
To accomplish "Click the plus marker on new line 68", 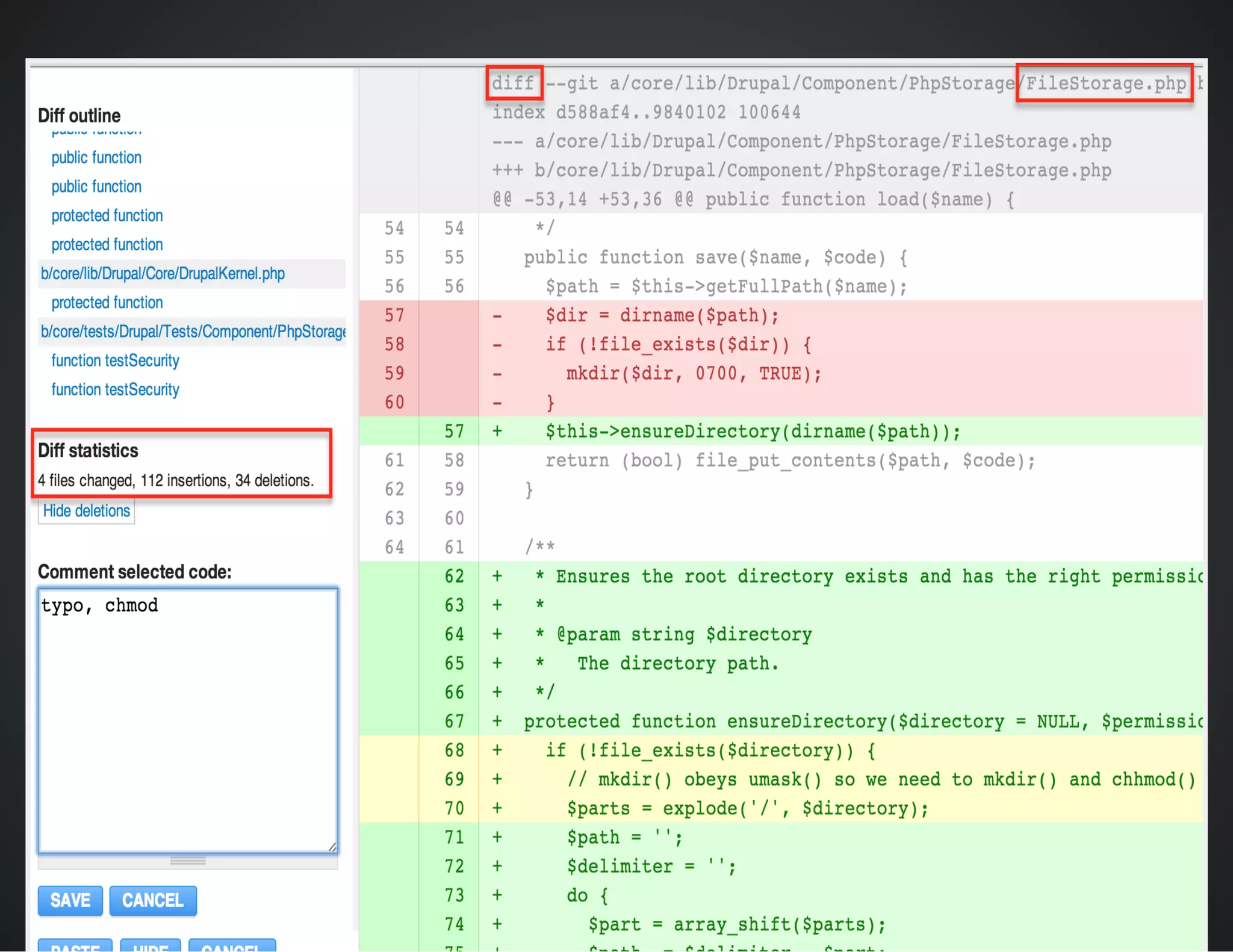I will tap(497, 750).
